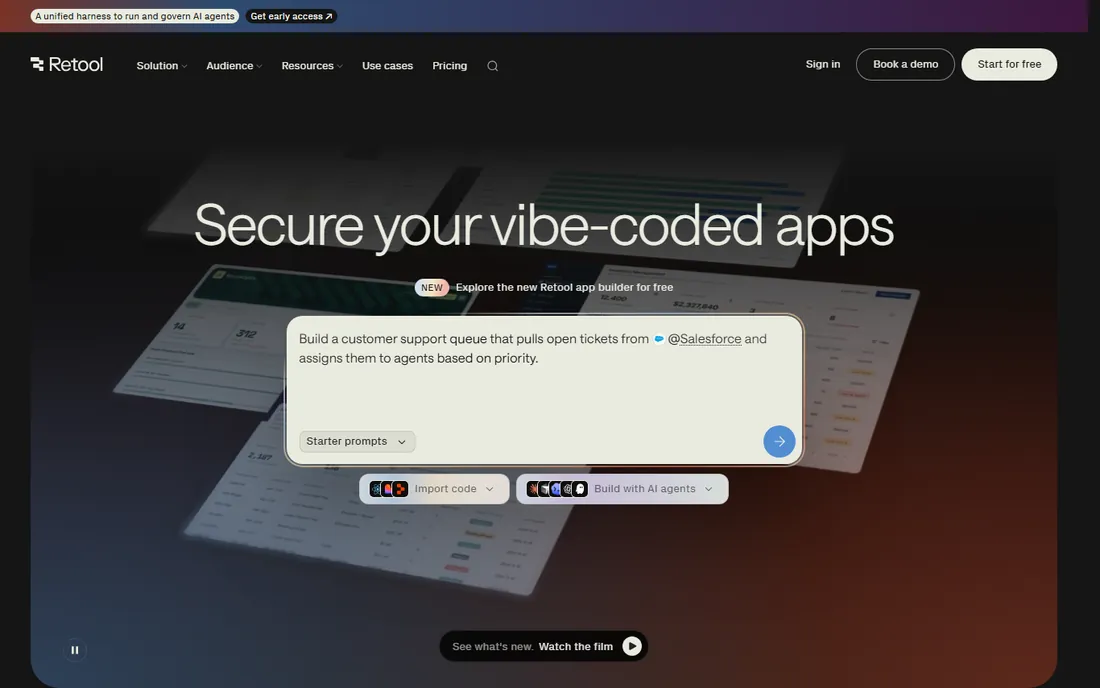
Task: Open the Pricing page
Action: pyautogui.click(x=450, y=66)
